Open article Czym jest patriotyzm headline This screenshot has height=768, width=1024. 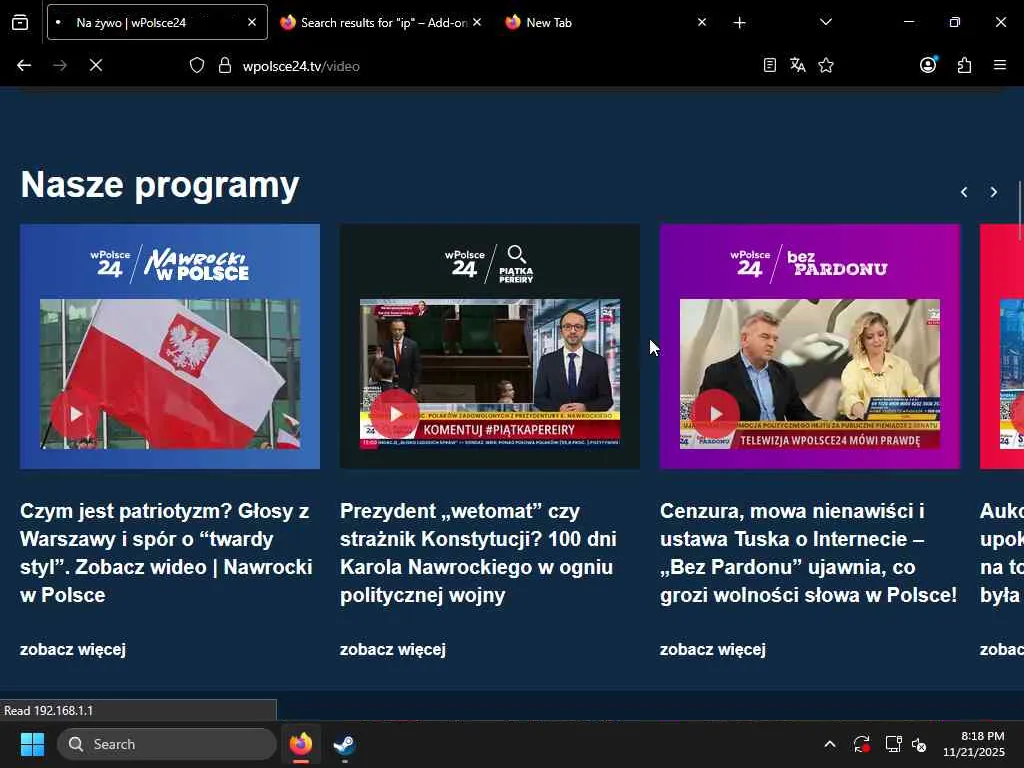pyautogui.click(x=167, y=552)
